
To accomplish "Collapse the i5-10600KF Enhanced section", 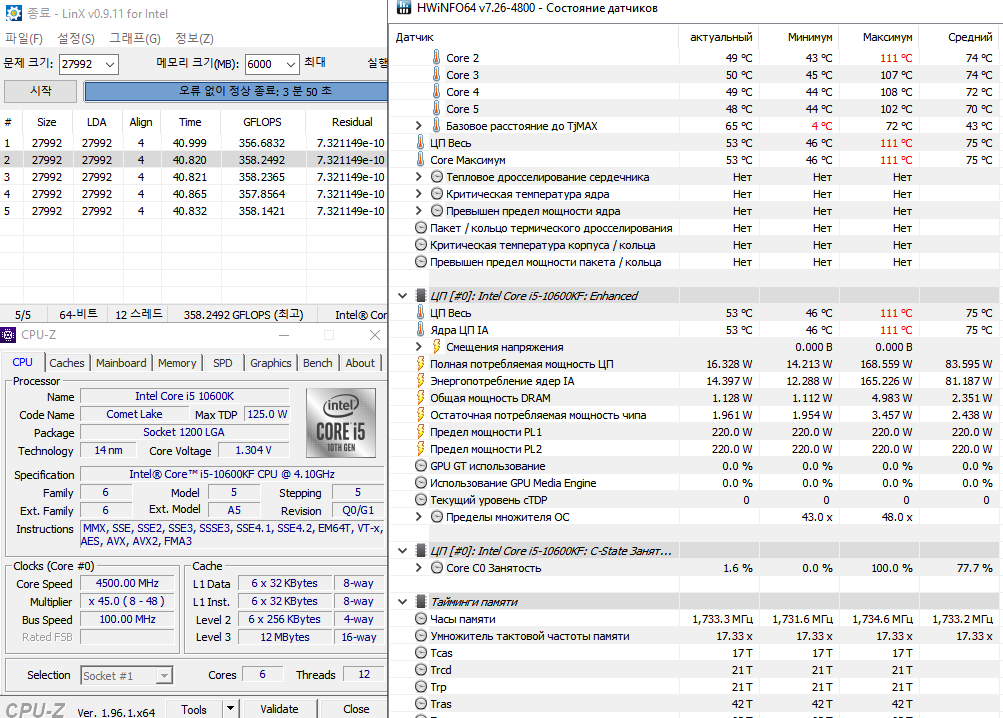I will [x=402, y=296].
